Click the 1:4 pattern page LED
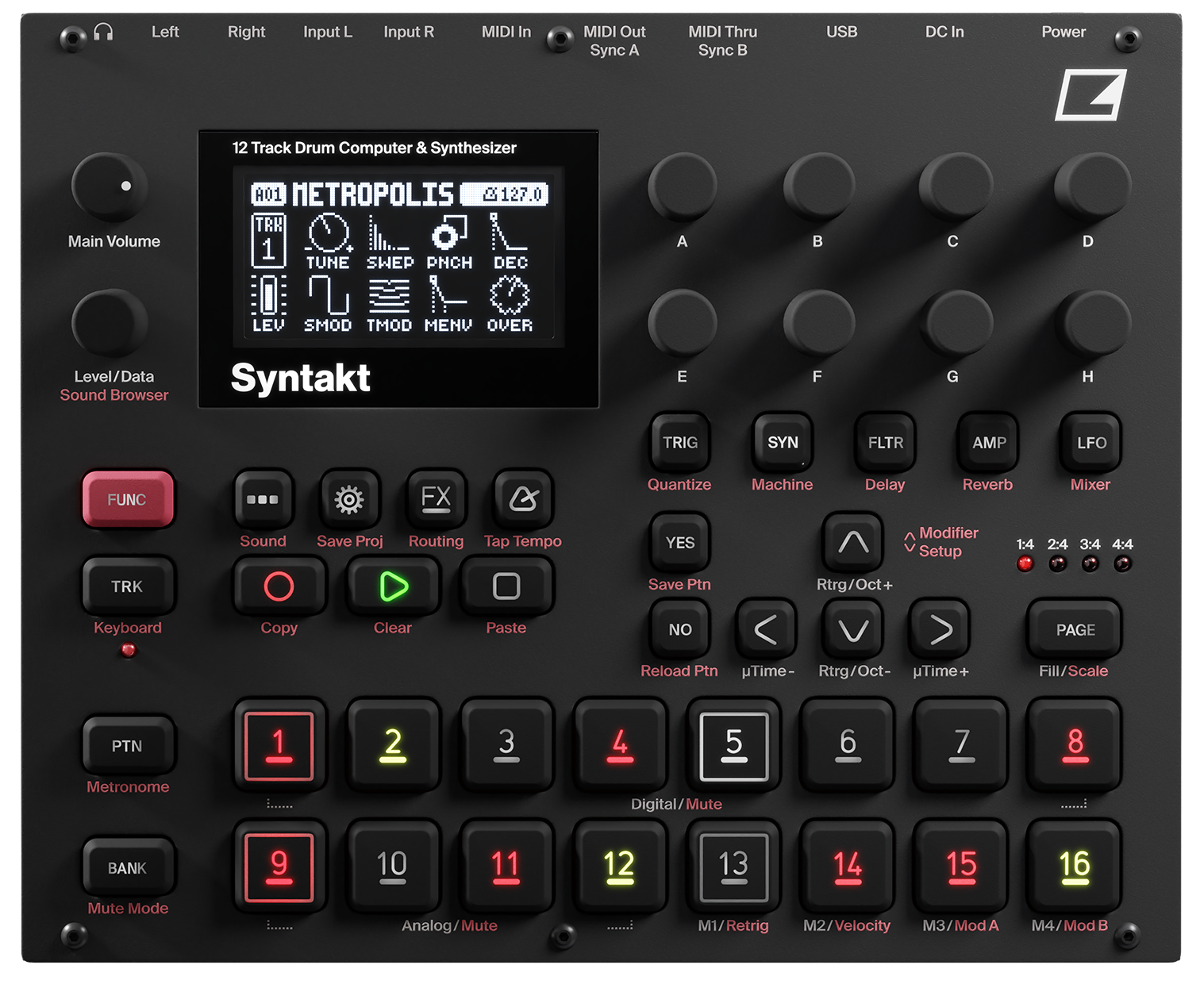Viewport: 1204px width, 984px height. 1025,564
